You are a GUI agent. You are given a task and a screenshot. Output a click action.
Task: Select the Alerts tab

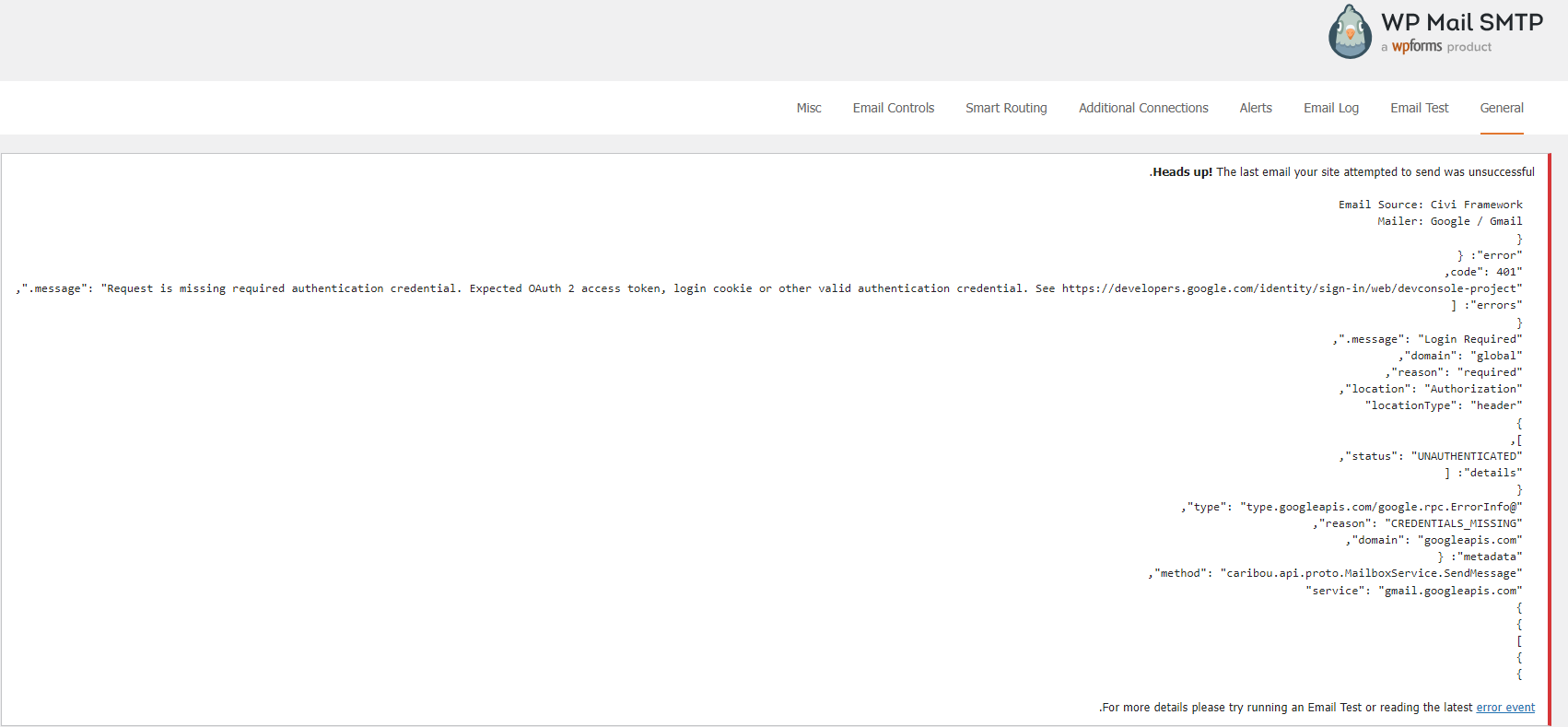pos(1255,108)
